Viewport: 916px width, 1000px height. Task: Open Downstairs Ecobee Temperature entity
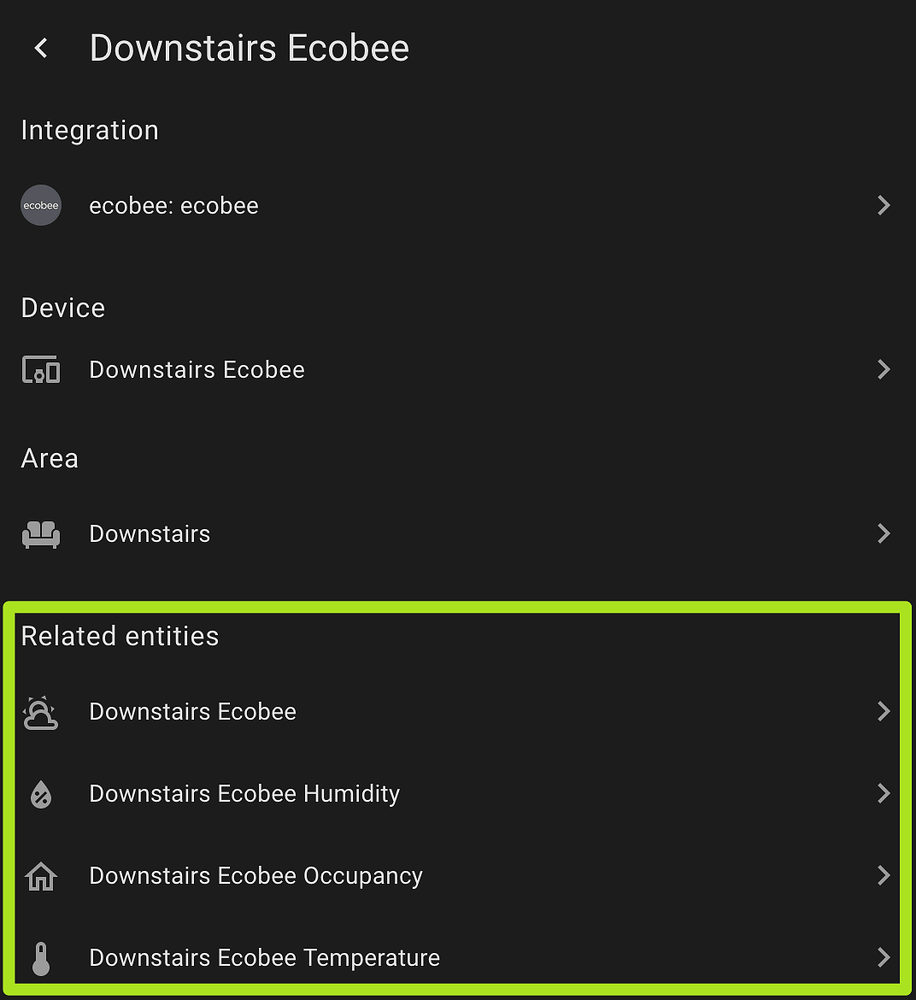(x=264, y=958)
